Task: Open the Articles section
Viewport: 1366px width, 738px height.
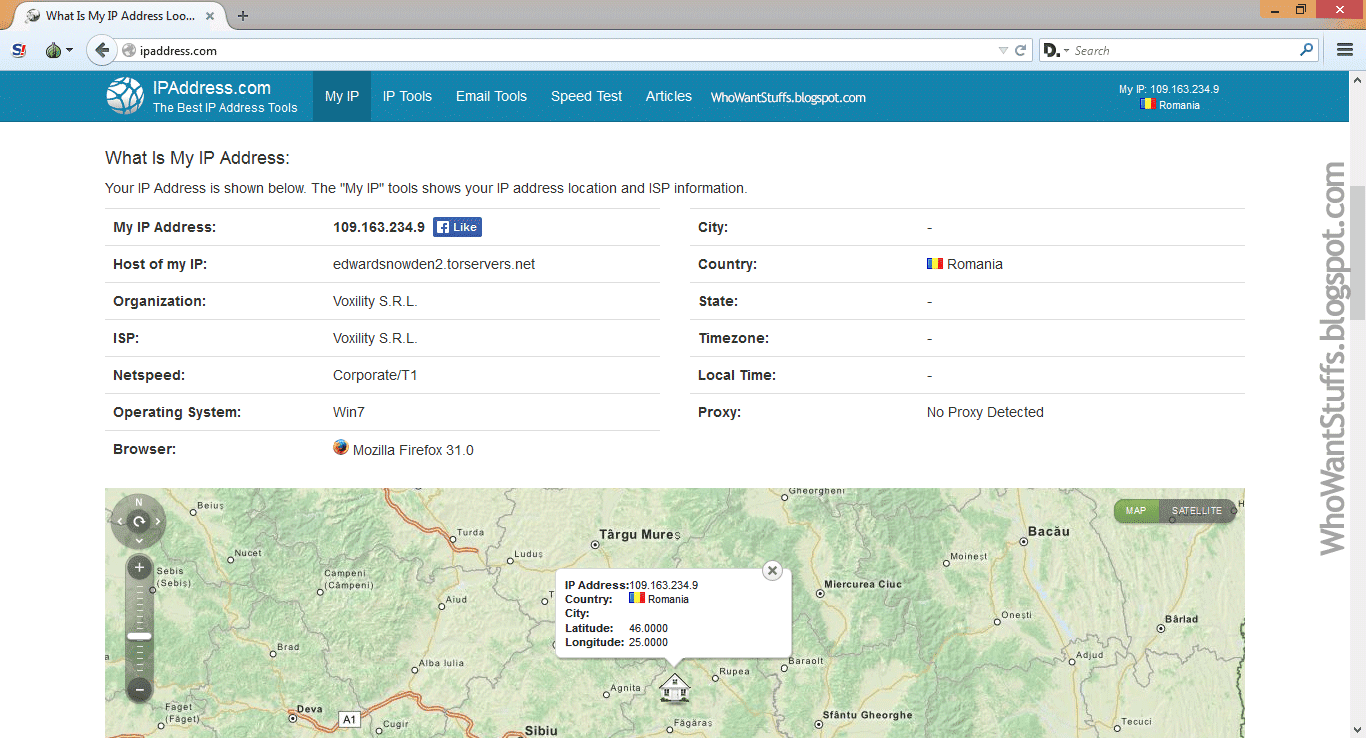Action: [x=669, y=96]
